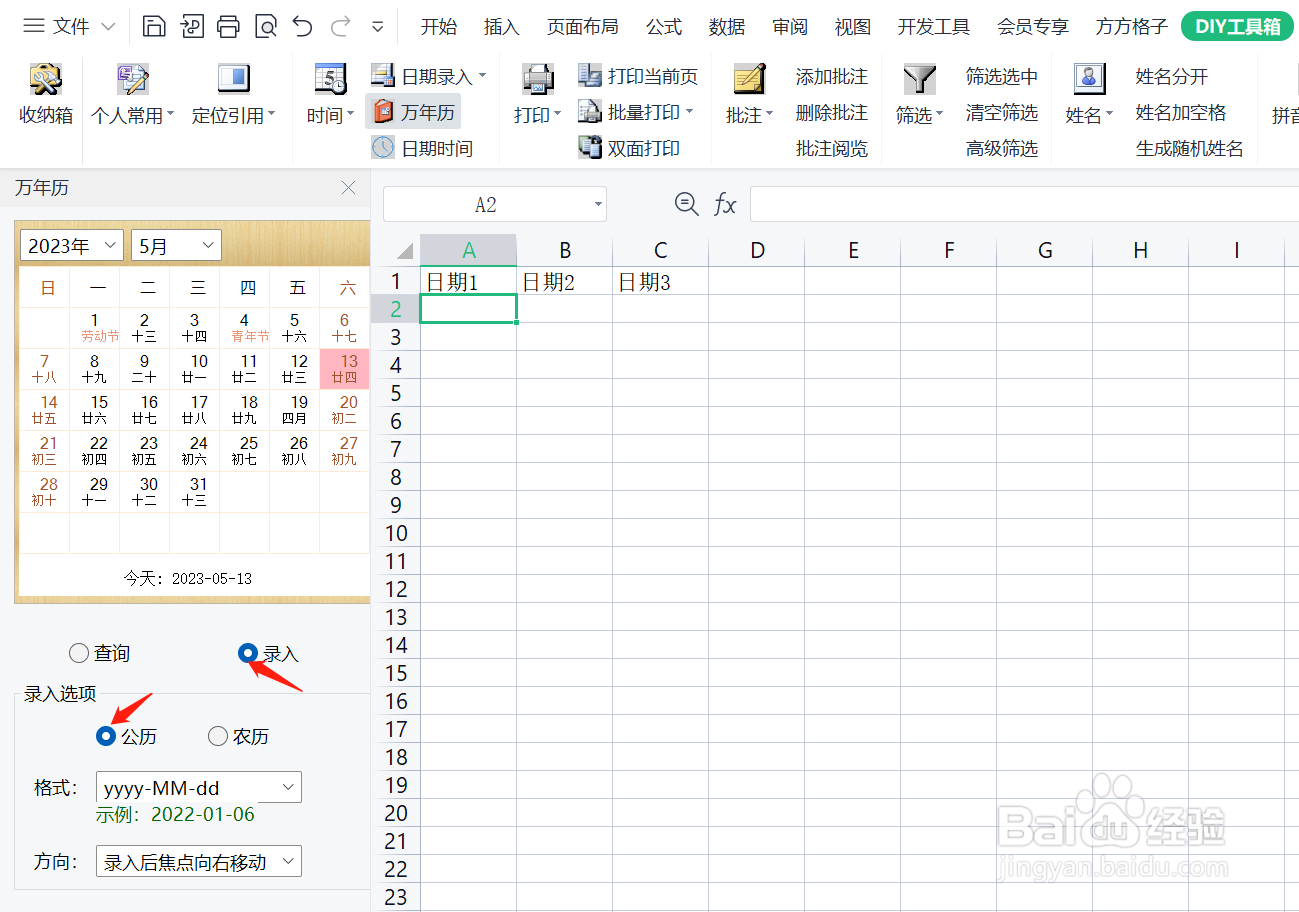
Task: Open the 格式 yyyy-MM-dd dropdown
Action: click(x=199, y=788)
